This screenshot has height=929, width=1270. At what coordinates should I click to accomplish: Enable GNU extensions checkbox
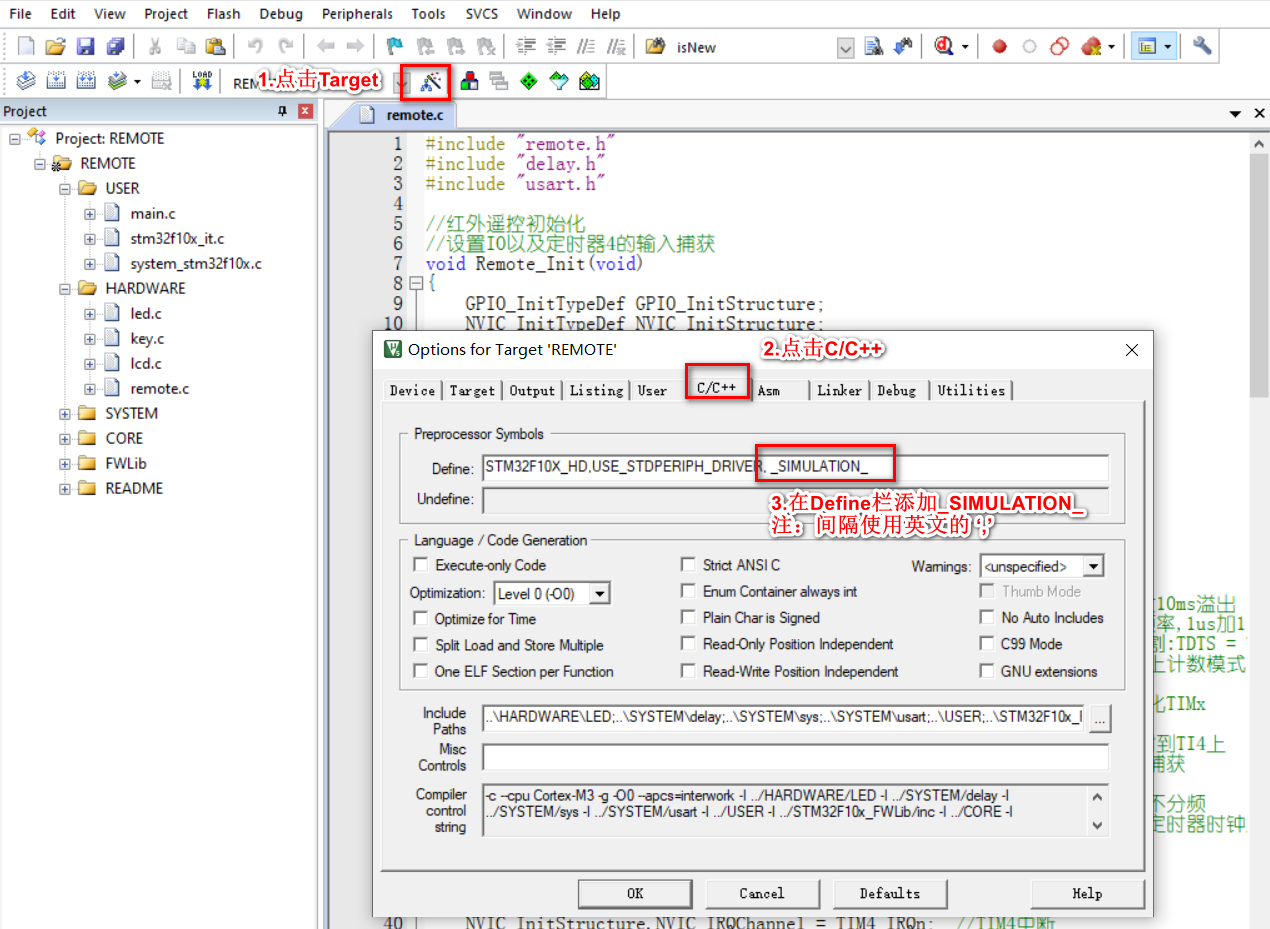click(x=987, y=671)
